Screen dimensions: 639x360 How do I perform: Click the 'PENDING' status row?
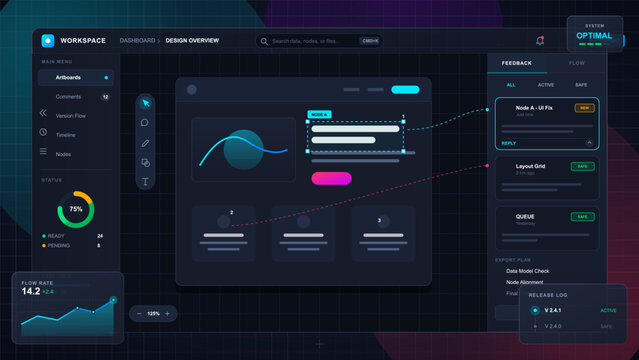pos(73,245)
